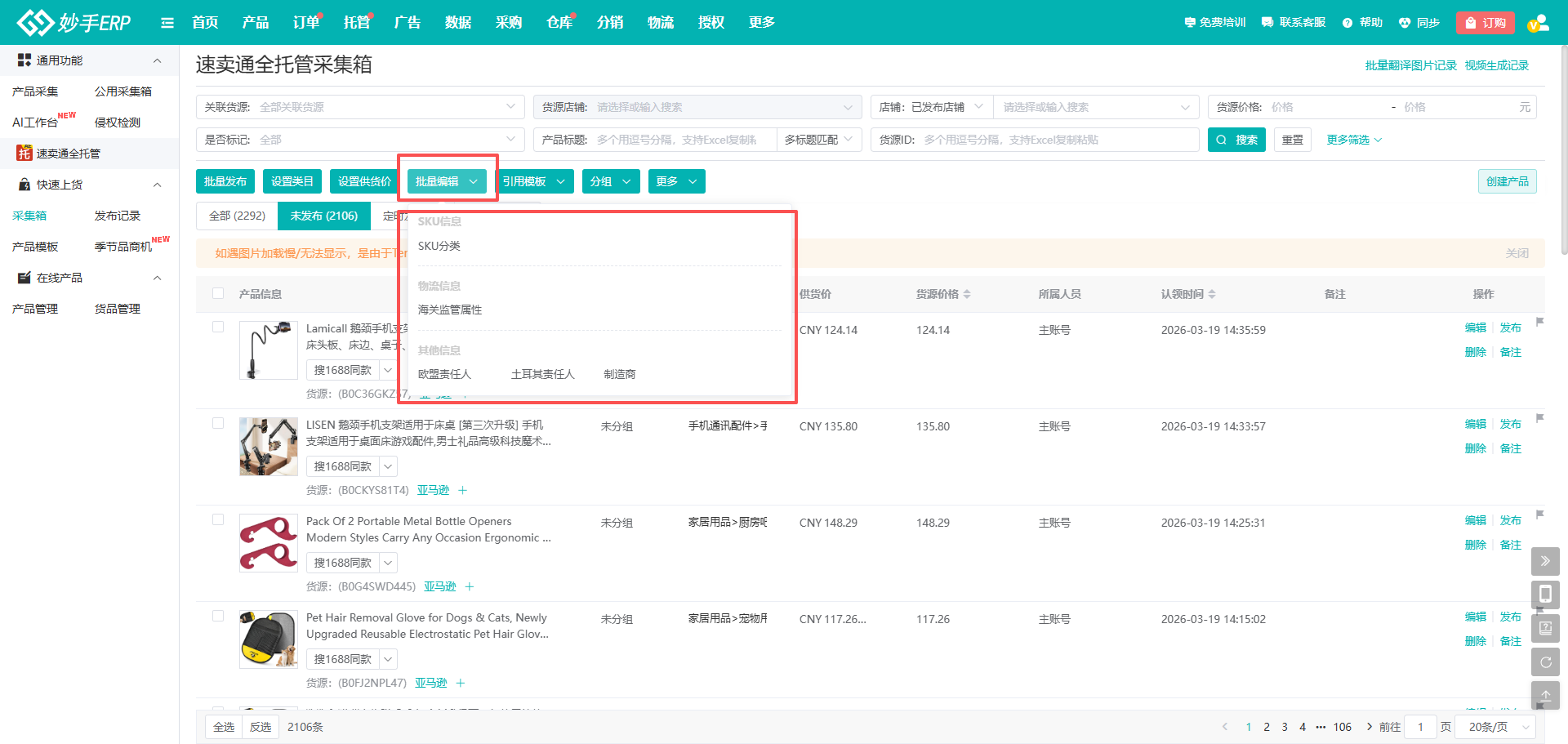The width and height of the screenshot is (1568, 744).
Task: Click the 同步 sync icon
Action: (1419, 22)
